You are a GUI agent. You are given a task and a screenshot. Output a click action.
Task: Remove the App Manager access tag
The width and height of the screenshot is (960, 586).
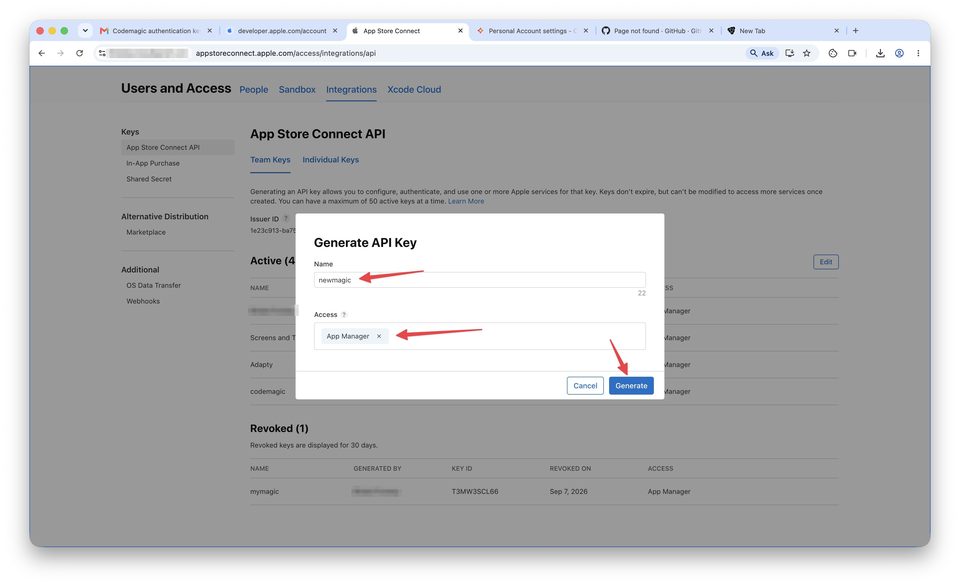click(x=379, y=336)
